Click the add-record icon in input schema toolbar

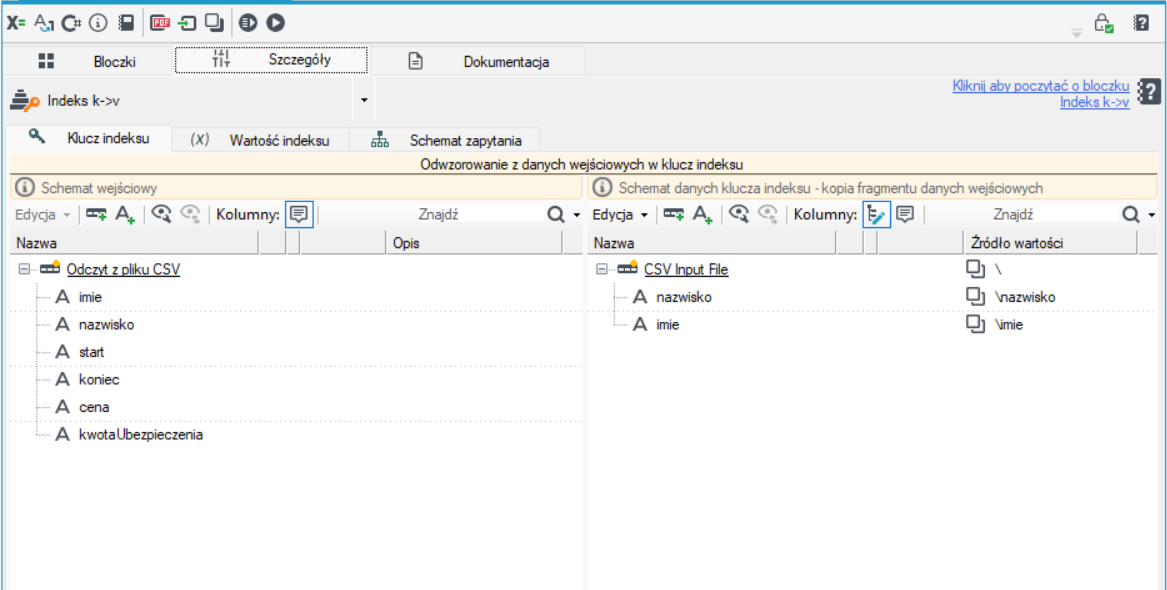point(96,215)
